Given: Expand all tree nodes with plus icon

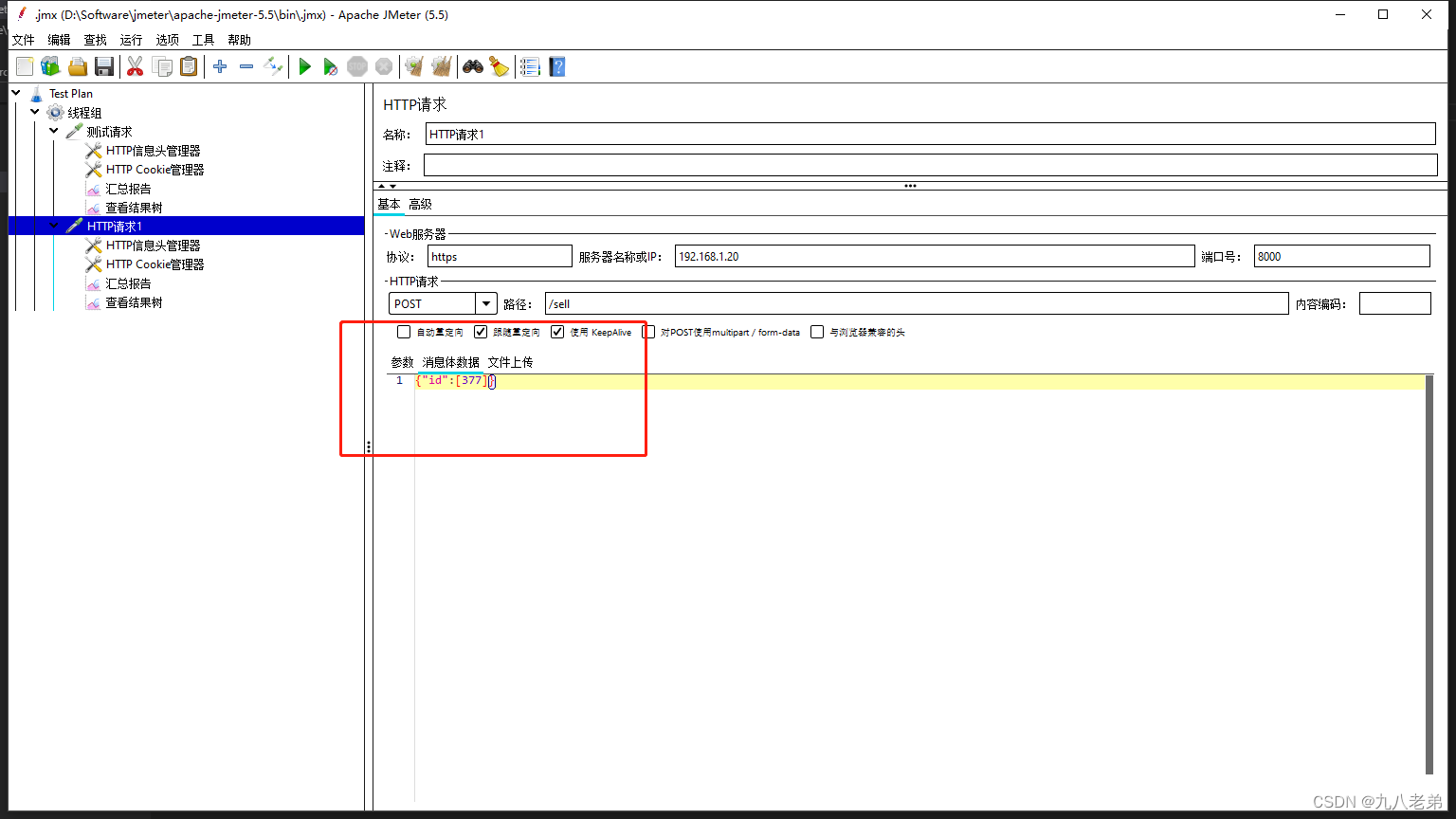Looking at the screenshot, I should pos(220,66).
